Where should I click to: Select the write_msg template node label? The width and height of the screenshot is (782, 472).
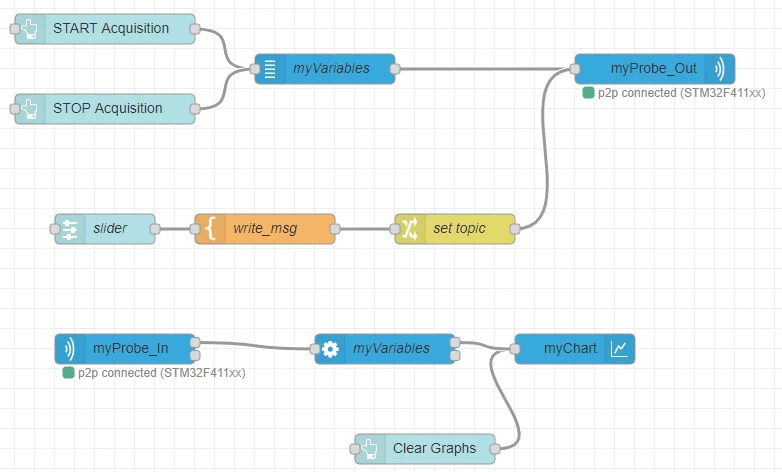(x=265, y=229)
